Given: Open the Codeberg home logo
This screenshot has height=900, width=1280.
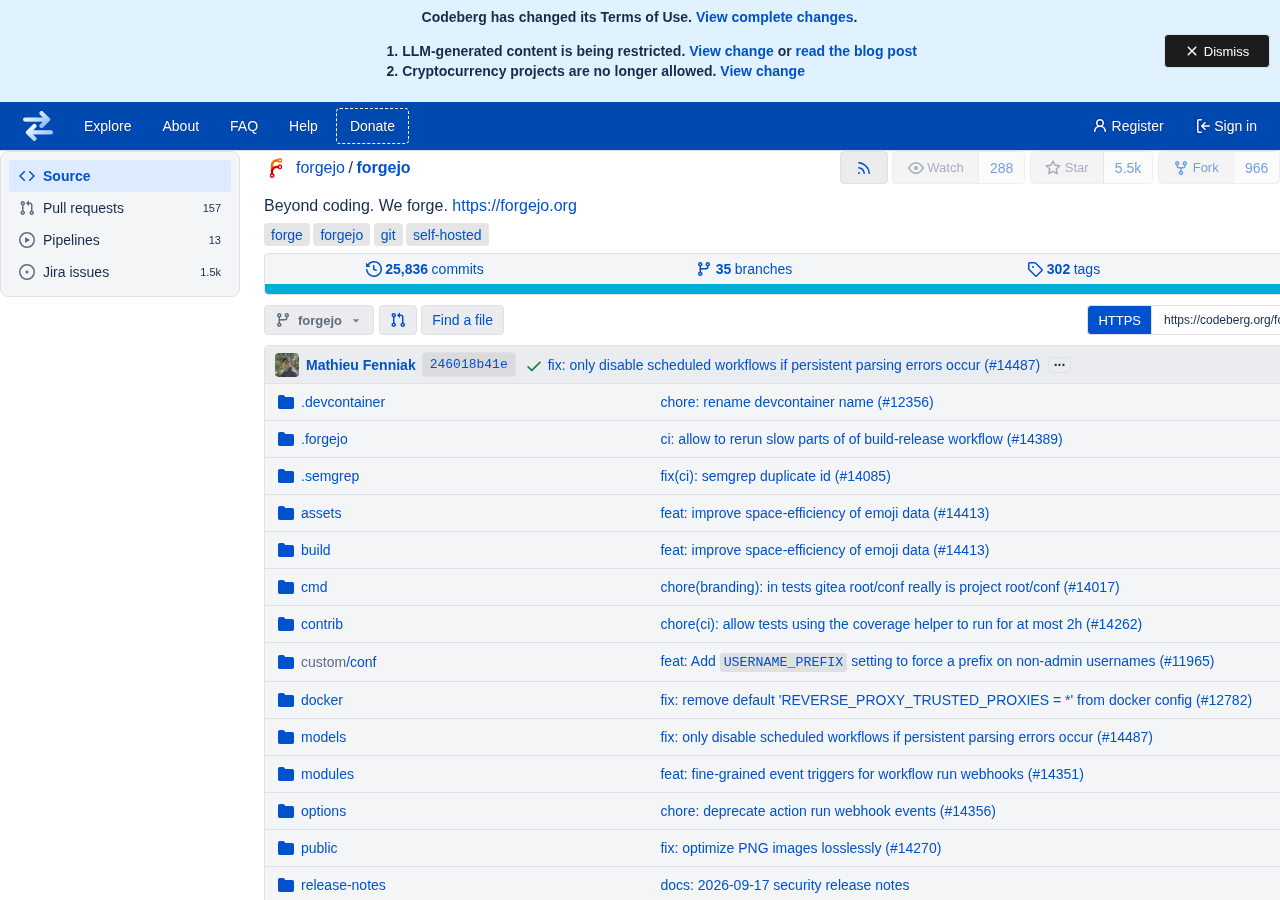Looking at the screenshot, I should [38, 126].
